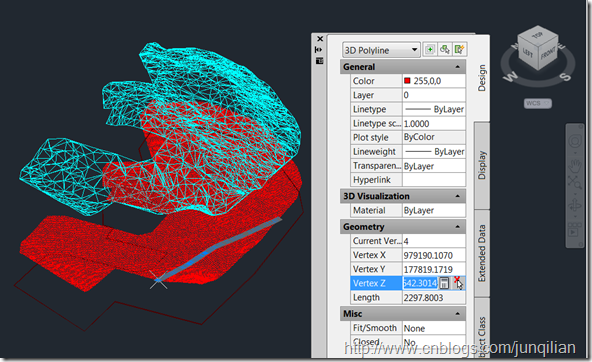Open the QuickCalc calculator icon for Vertex Z
Viewport: 592px width, 362px height.
tap(444, 283)
